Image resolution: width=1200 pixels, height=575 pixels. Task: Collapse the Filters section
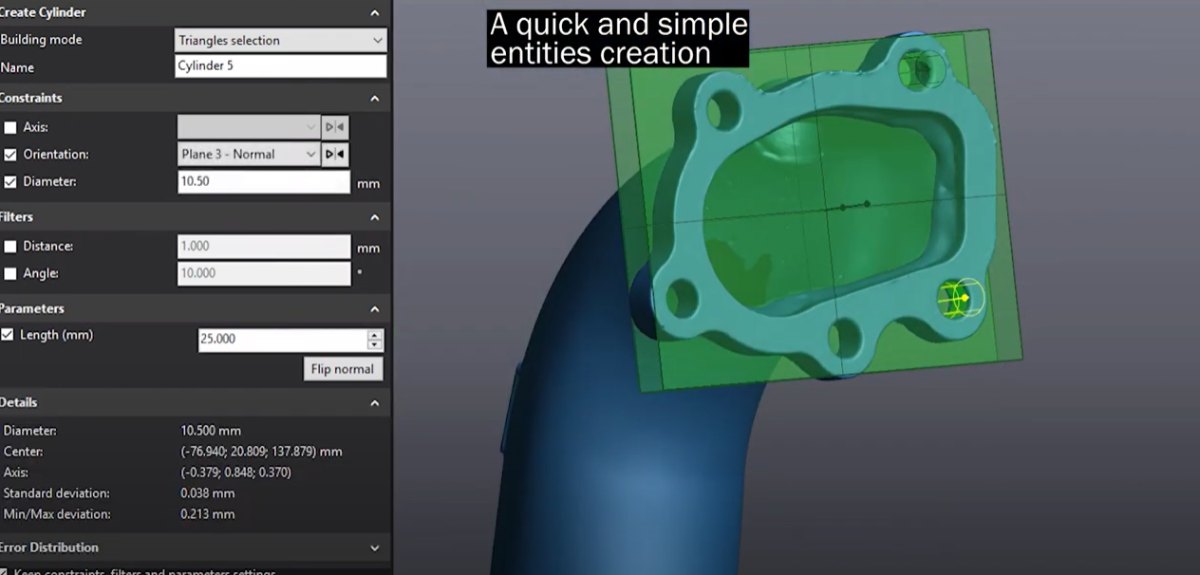[375, 217]
